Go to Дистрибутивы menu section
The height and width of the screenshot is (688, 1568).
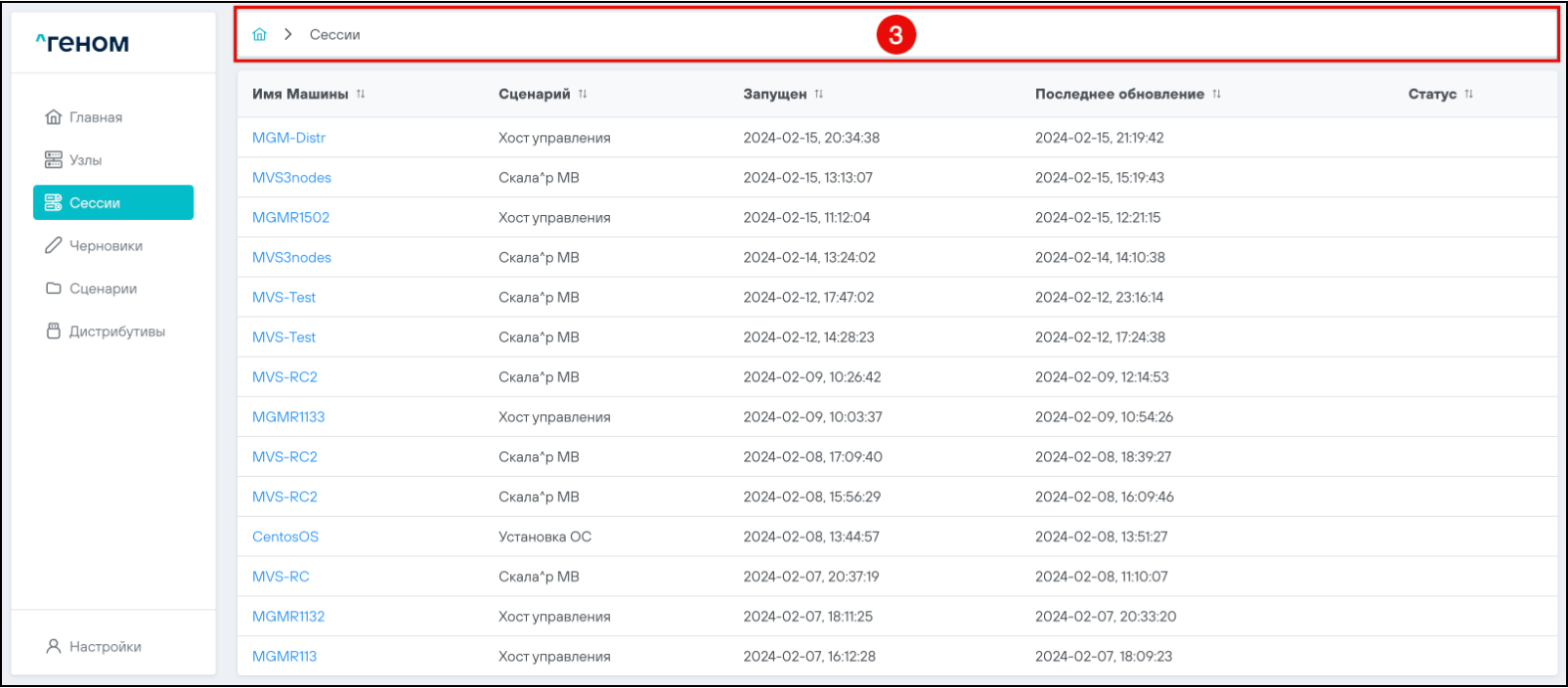pos(116,331)
